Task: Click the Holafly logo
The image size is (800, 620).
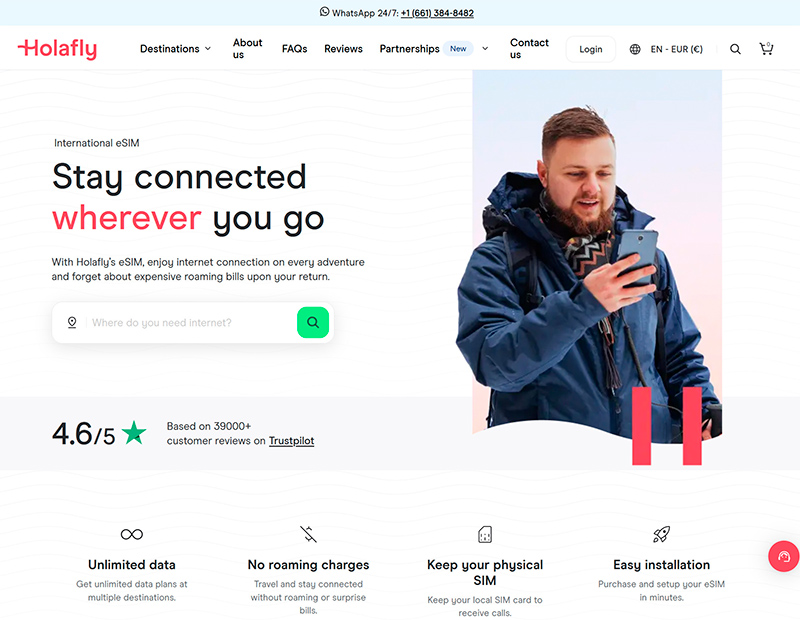Action: 57,49
